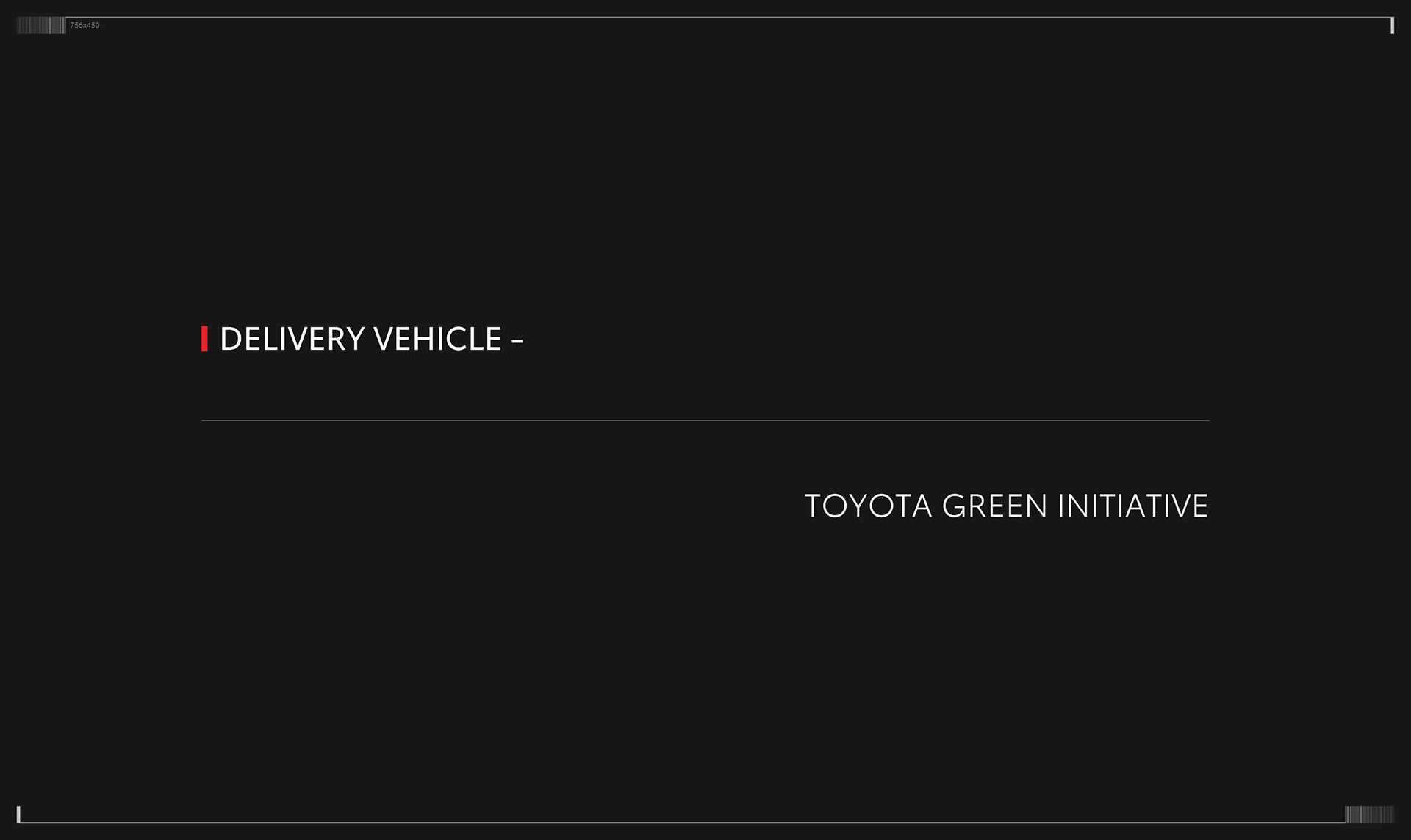This screenshot has height=840, width=1411.
Task: Click the red accent bar beside the title
Action: pos(204,339)
